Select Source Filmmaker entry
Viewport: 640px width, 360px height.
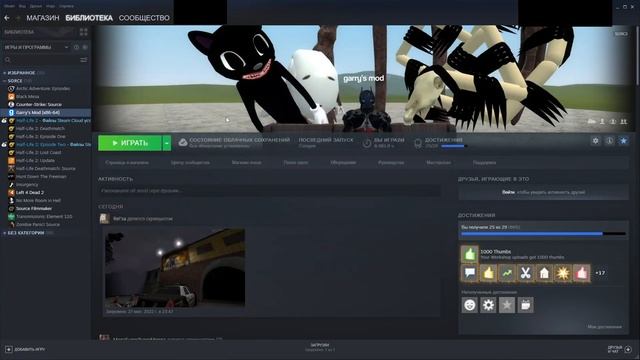pos(34,209)
